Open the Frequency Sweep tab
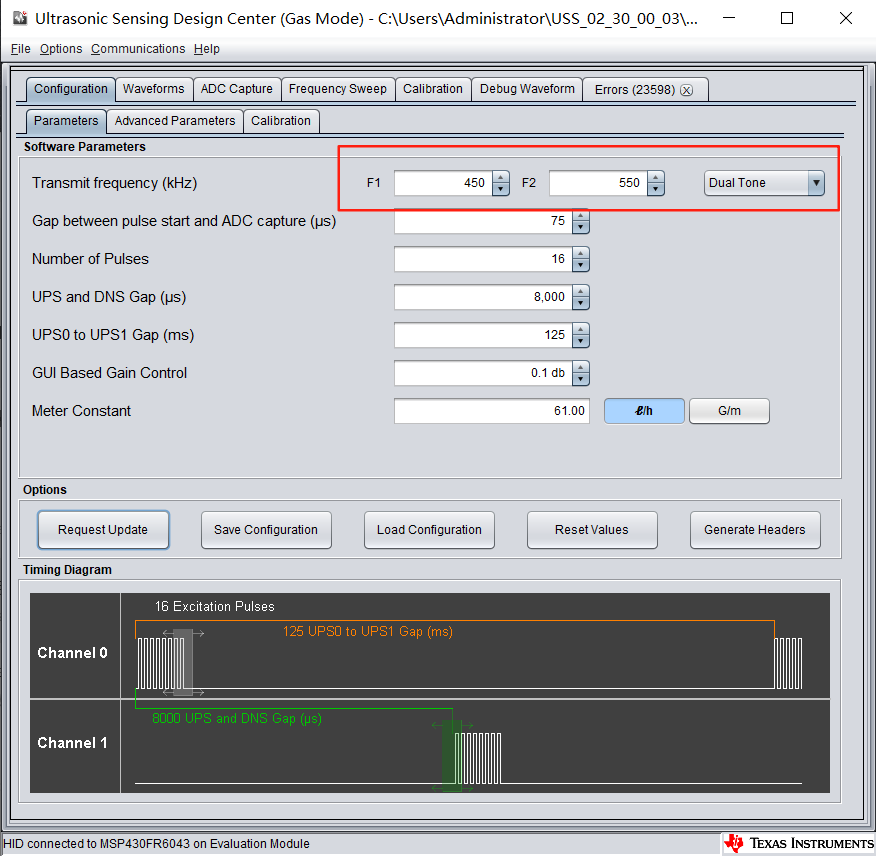Viewport: 876px width, 856px height. [338, 89]
